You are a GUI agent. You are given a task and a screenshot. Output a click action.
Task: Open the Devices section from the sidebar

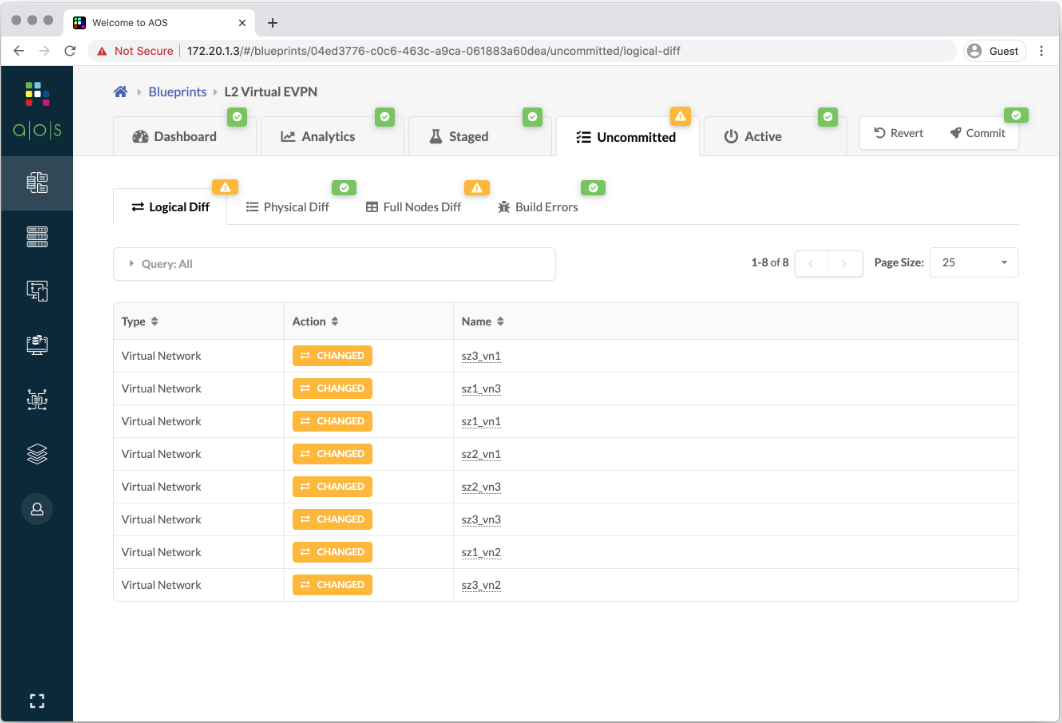(x=37, y=236)
